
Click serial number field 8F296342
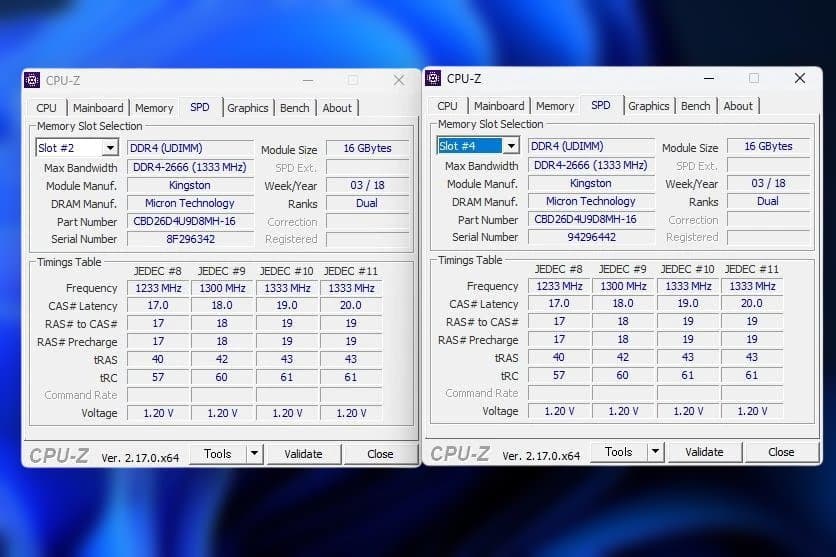[x=190, y=239]
